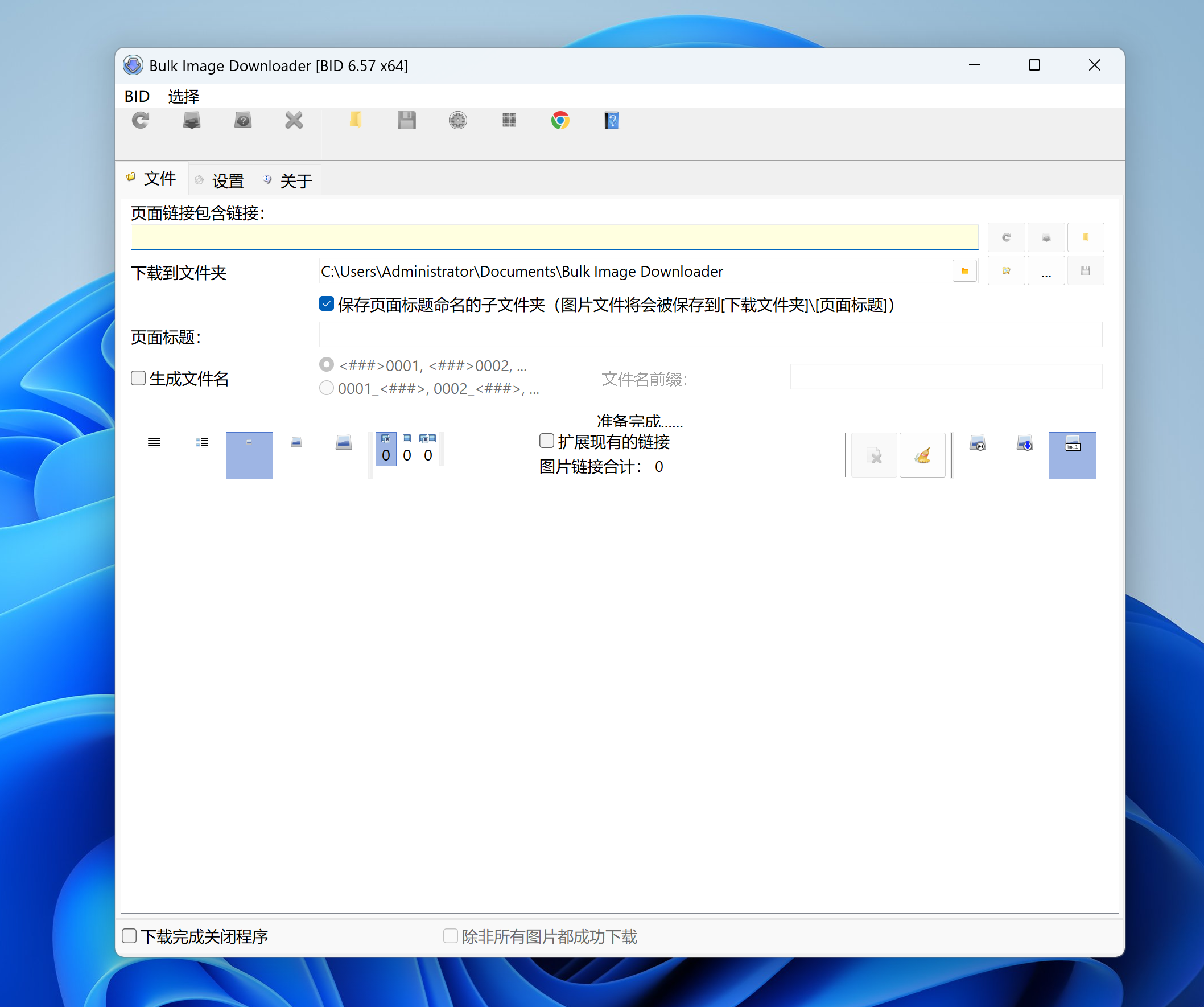Click the folder-with-magnifier explore button
This screenshot has height=1007, width=1204.
click(1006, 270)
